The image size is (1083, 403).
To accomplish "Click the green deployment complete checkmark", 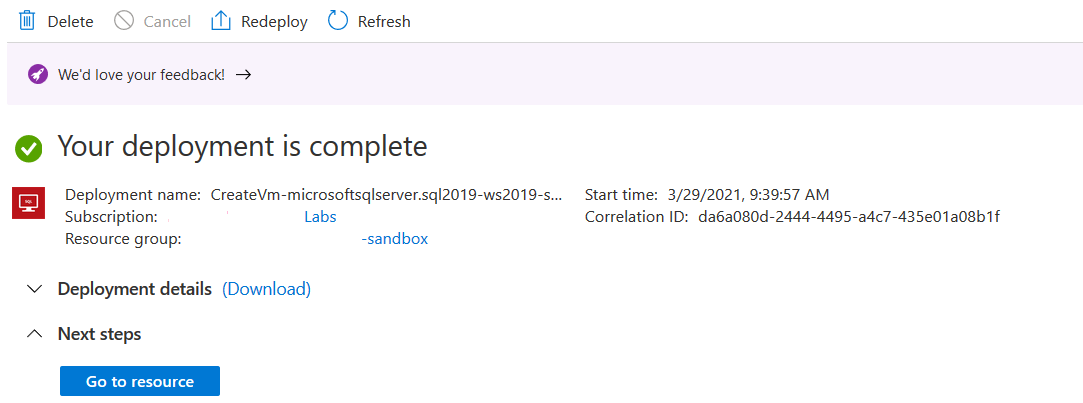I will click(x=29, y=149).
